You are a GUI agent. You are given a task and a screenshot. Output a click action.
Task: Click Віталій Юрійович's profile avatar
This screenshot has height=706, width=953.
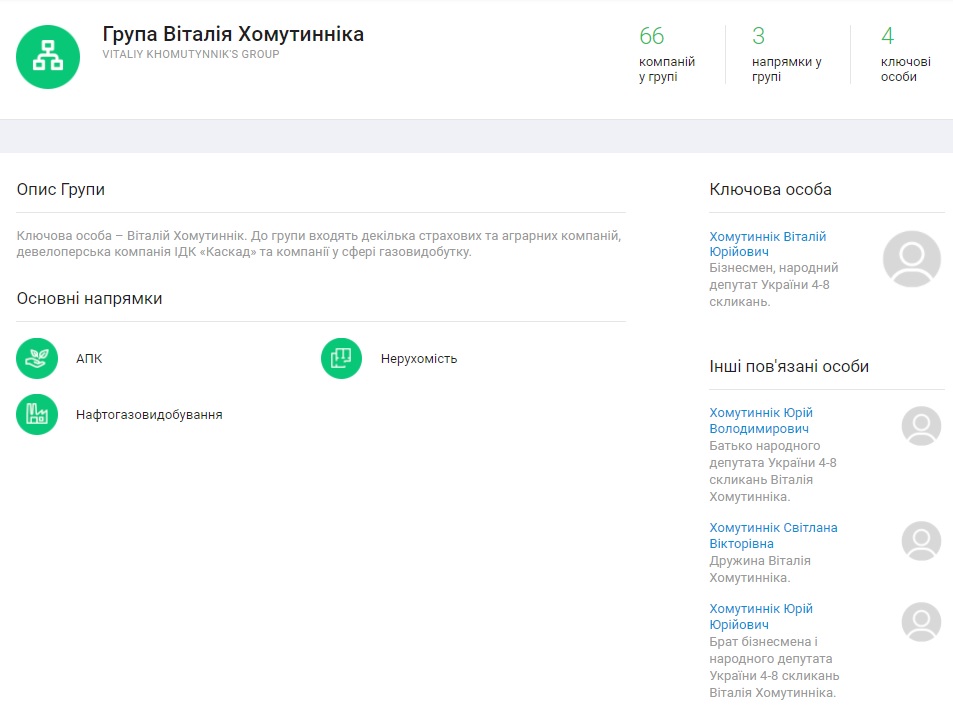pos(911,259)
